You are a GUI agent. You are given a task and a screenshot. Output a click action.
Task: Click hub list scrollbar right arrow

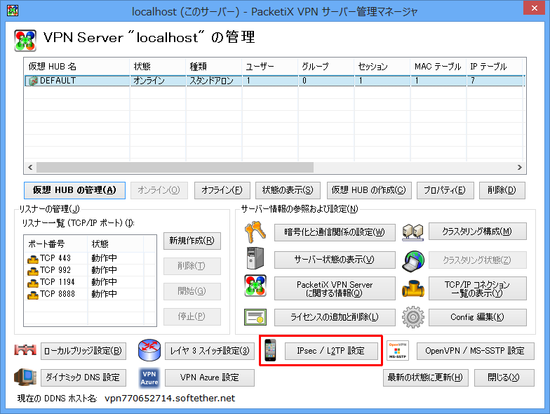(519, 167)
